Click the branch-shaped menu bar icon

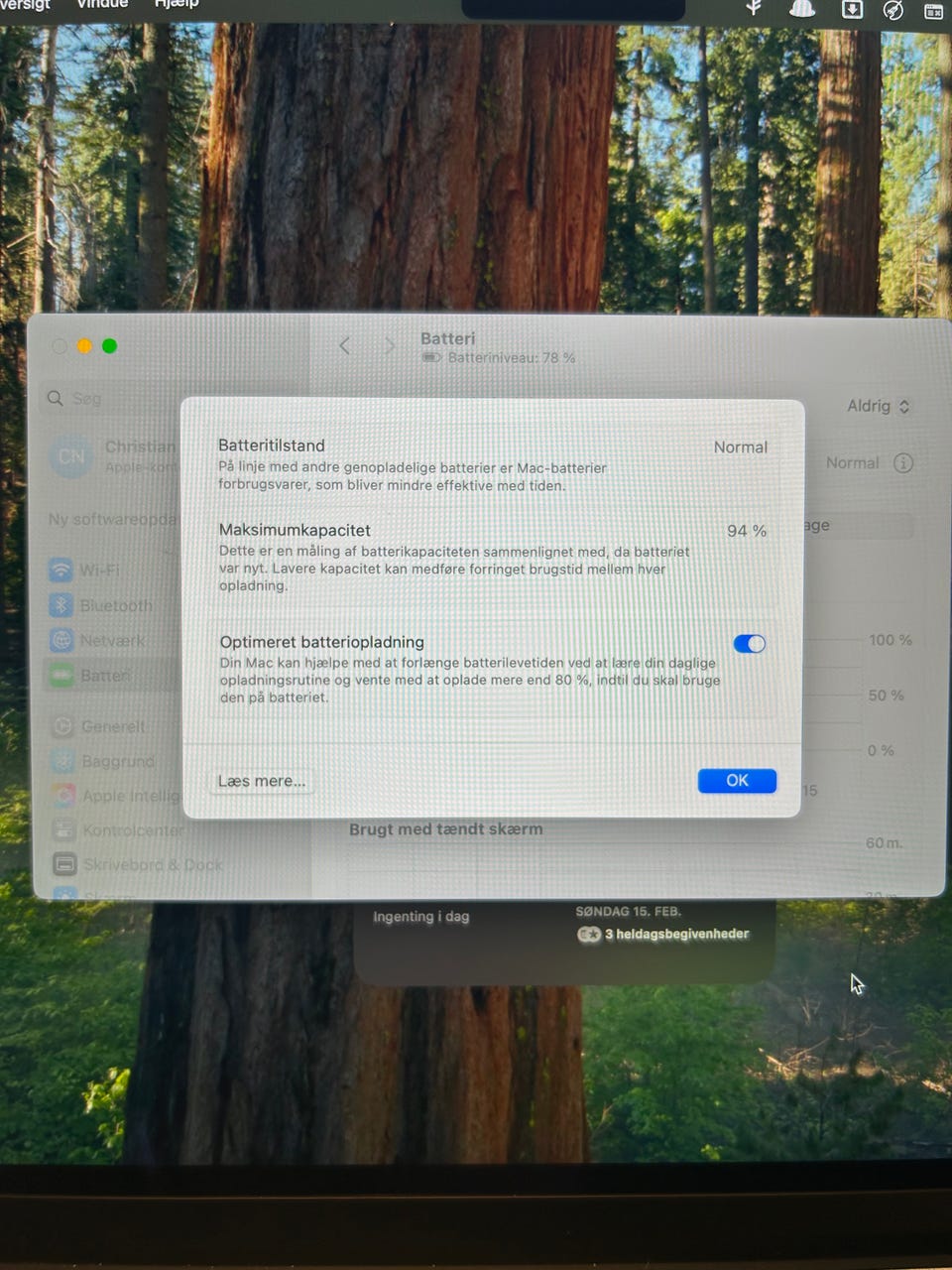754,8
